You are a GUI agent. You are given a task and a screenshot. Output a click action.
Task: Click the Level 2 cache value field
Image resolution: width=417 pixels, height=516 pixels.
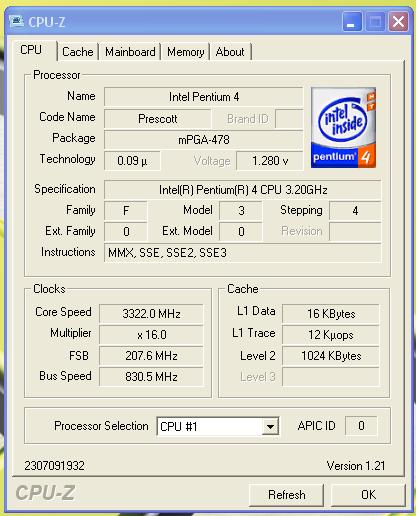click(x=331, y=356)
